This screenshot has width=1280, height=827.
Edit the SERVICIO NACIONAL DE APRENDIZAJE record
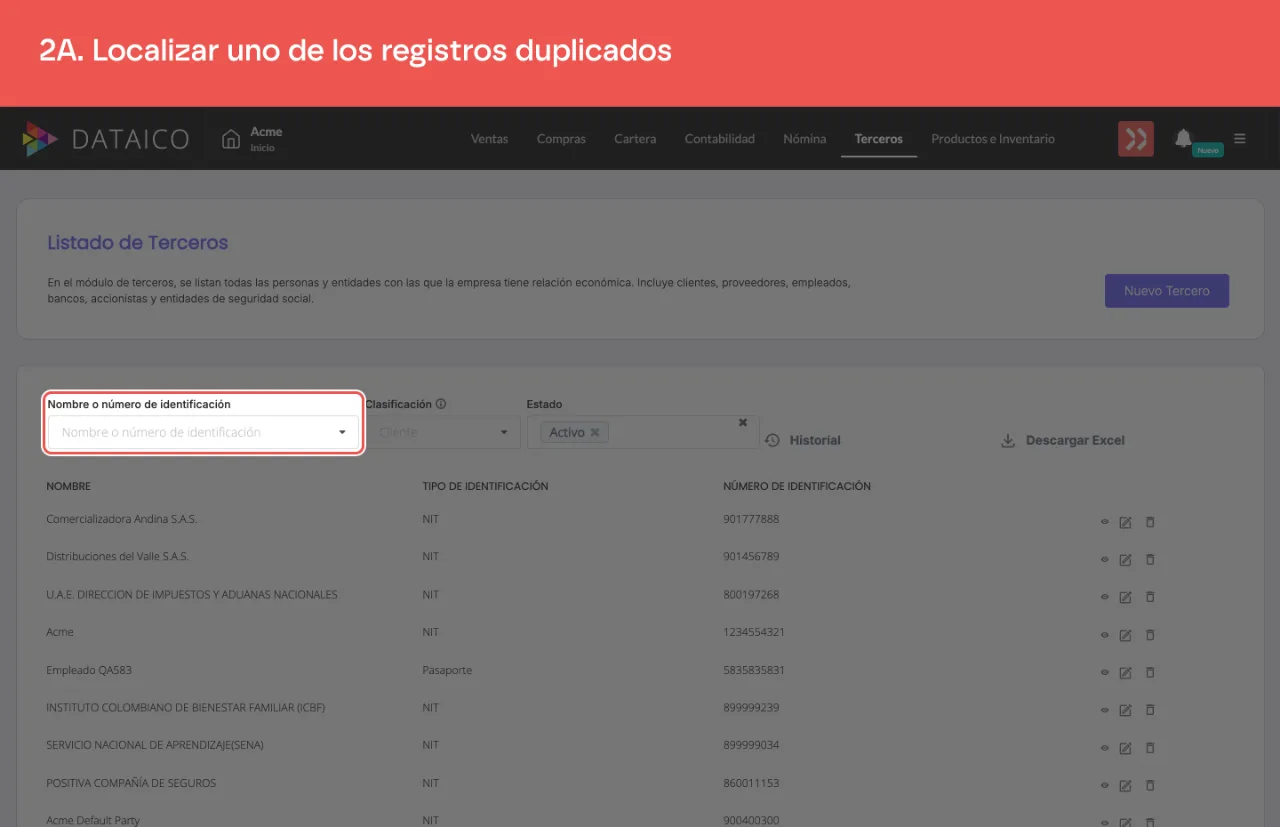pos(1125,748)
